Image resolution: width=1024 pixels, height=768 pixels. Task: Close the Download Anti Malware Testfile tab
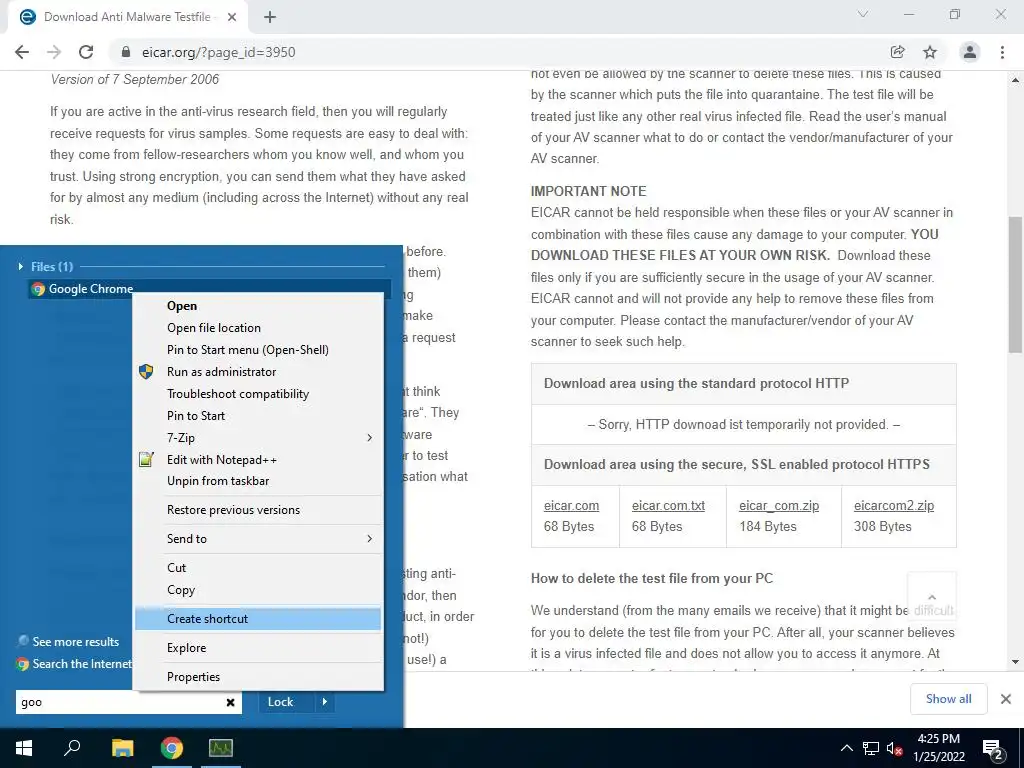coord(232,17)
